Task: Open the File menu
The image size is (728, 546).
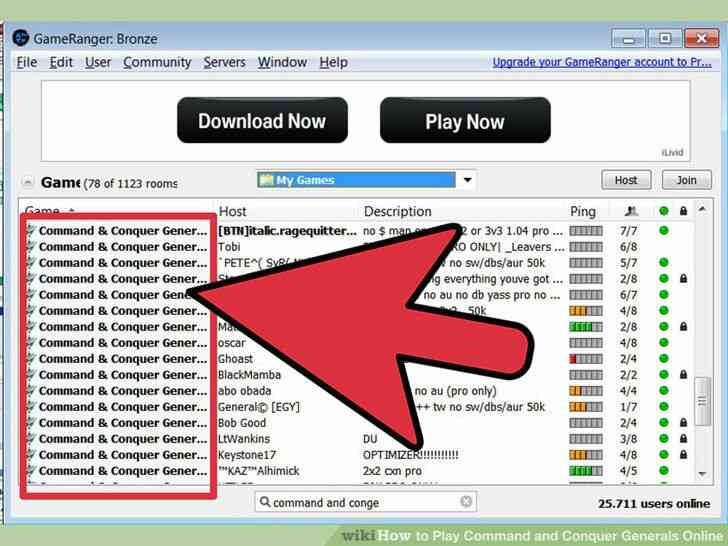Action: (26, 62)
